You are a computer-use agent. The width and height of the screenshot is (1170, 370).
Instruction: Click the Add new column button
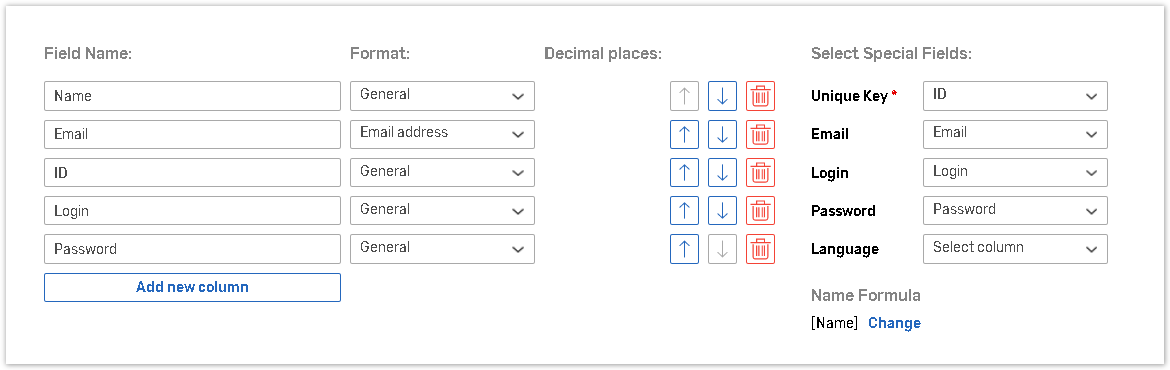[x=193, y=287]
